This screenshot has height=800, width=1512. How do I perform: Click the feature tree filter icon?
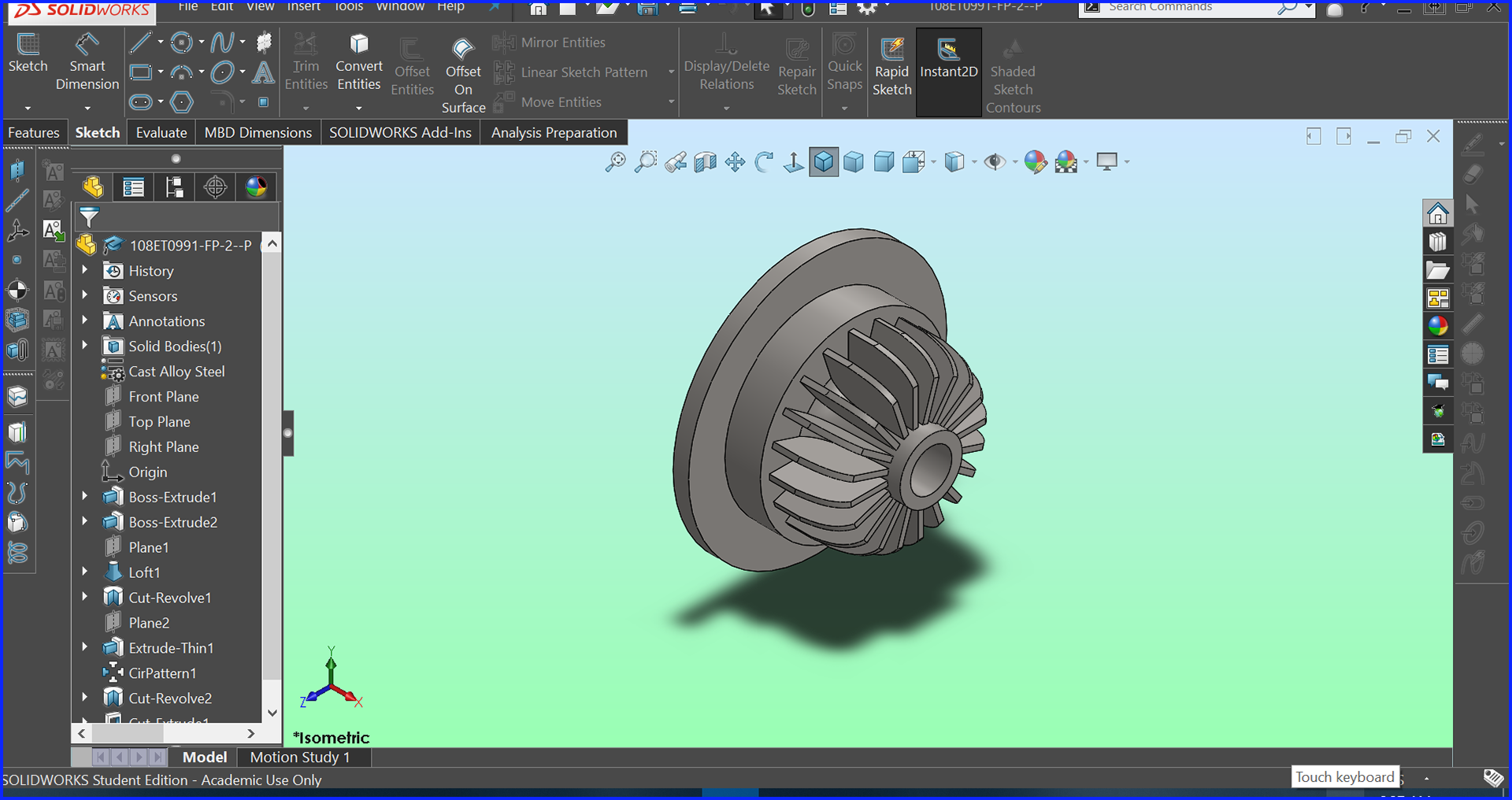89,217
